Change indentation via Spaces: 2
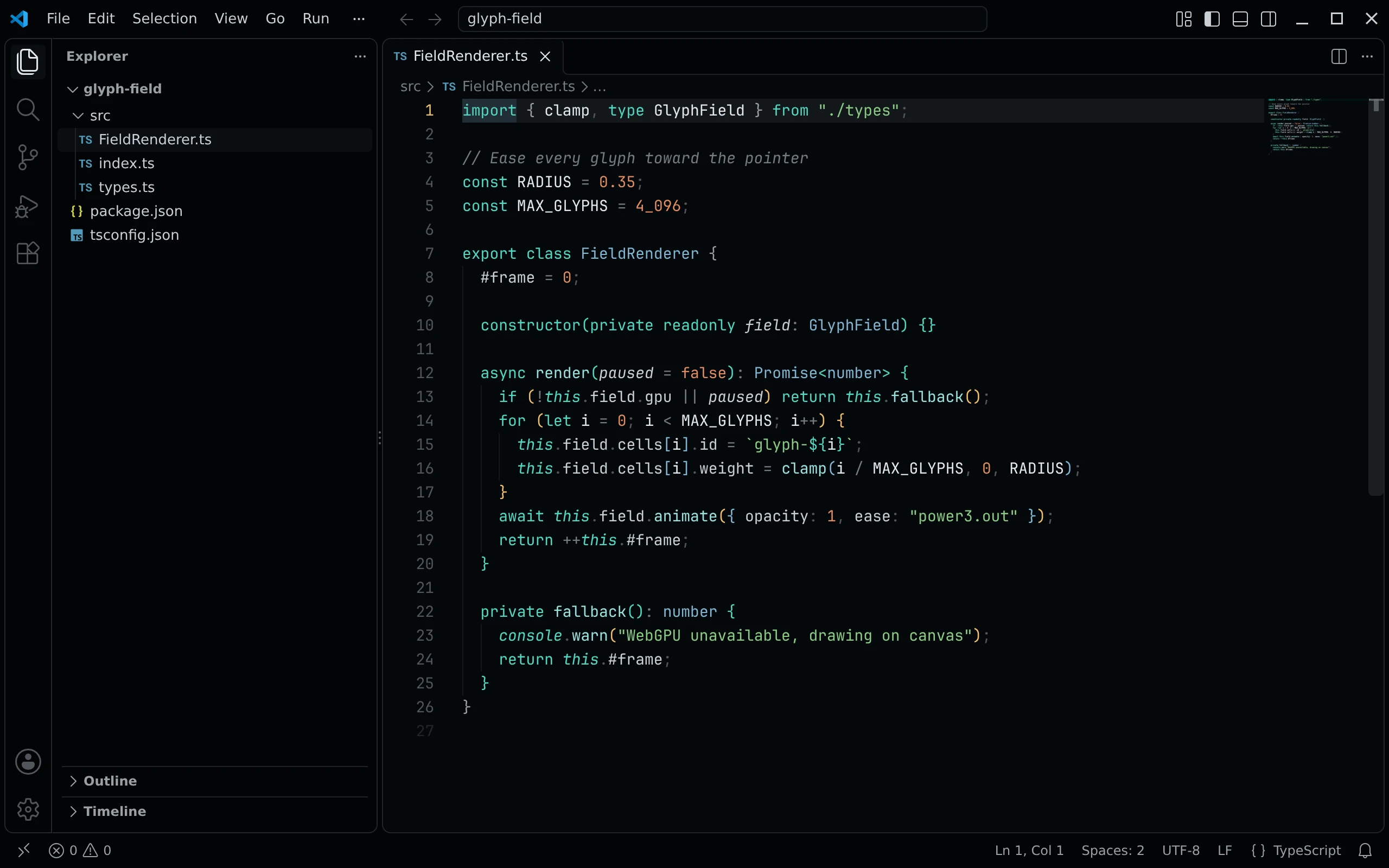1389x868 pixels. 1112,850
